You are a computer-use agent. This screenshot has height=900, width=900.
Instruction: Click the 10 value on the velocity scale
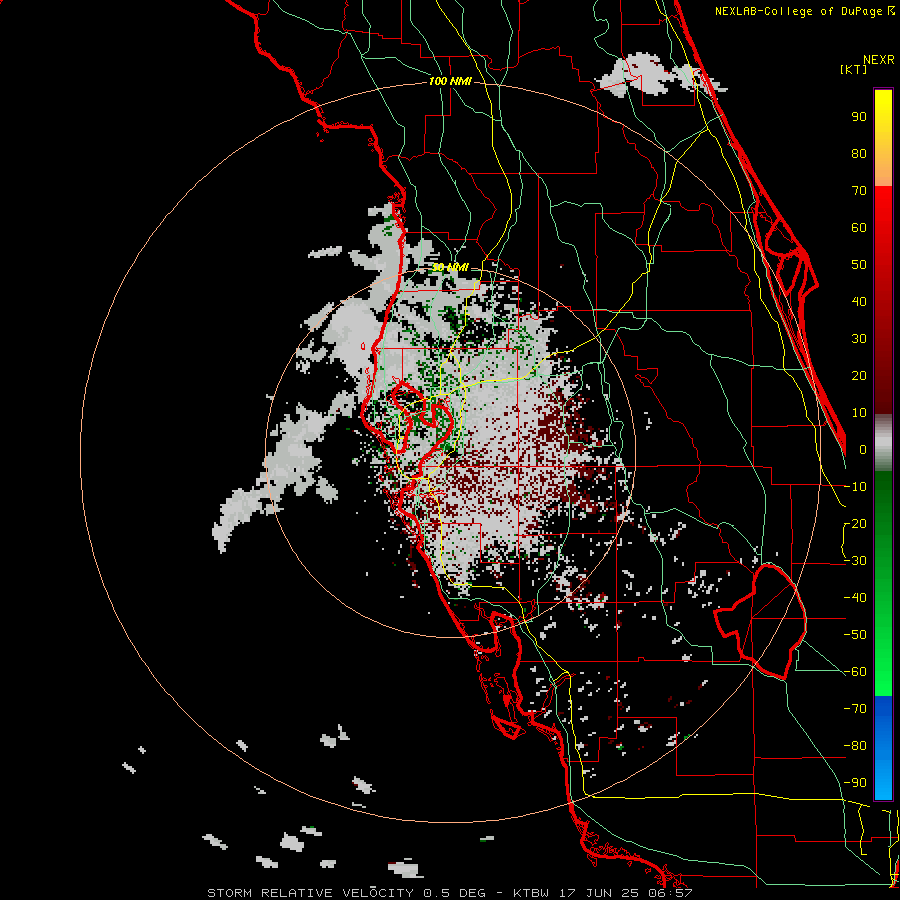(x=859, y=413)
